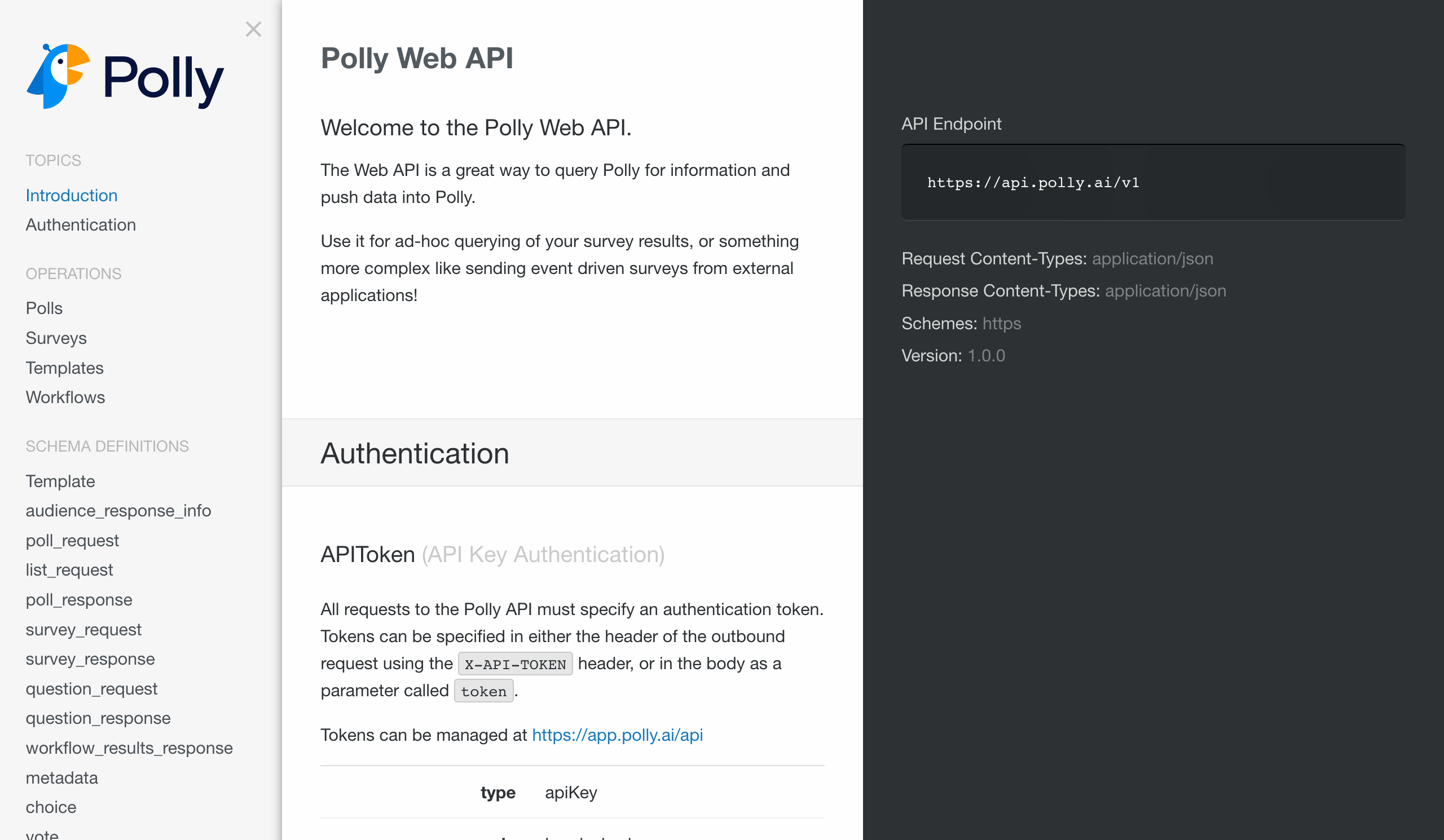View the list_request schema
The height and width of the screenshot is (840, 1444).
click(69, 570)
